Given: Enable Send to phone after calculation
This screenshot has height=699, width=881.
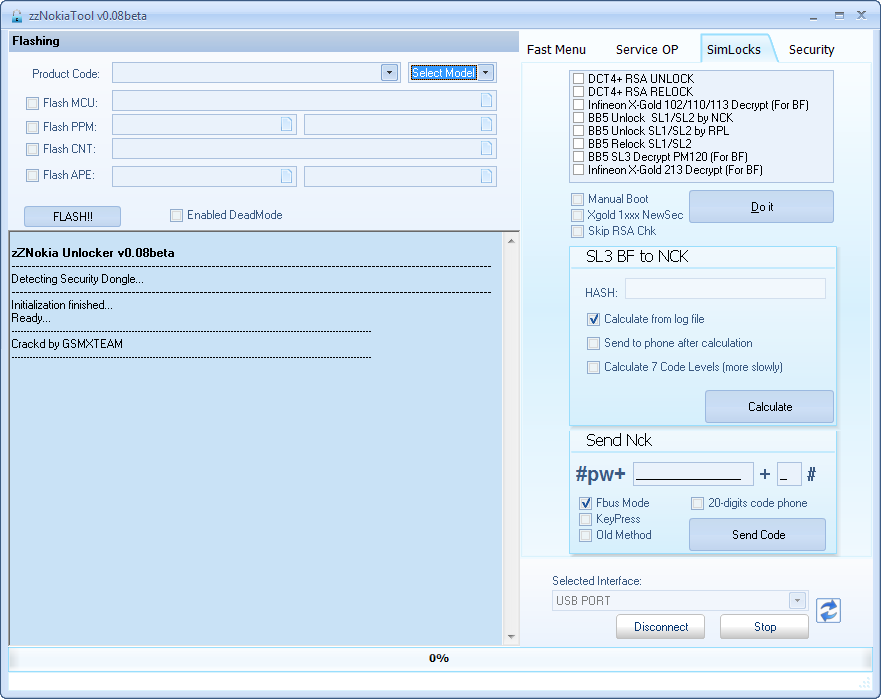Looking at the screenshot, I should pos(593,343).
